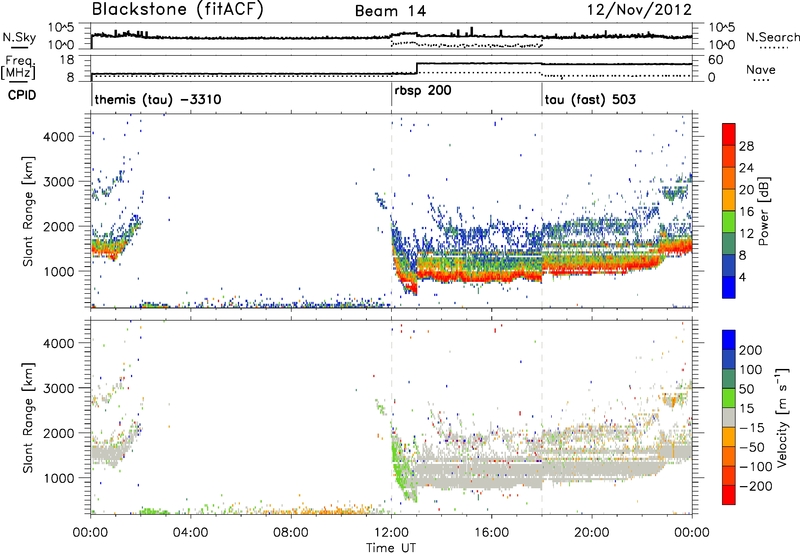The width and height of the screenshot is (800, 554).
Task: Click the '4' tick on the power scale
Action: [x=742, y=277]
